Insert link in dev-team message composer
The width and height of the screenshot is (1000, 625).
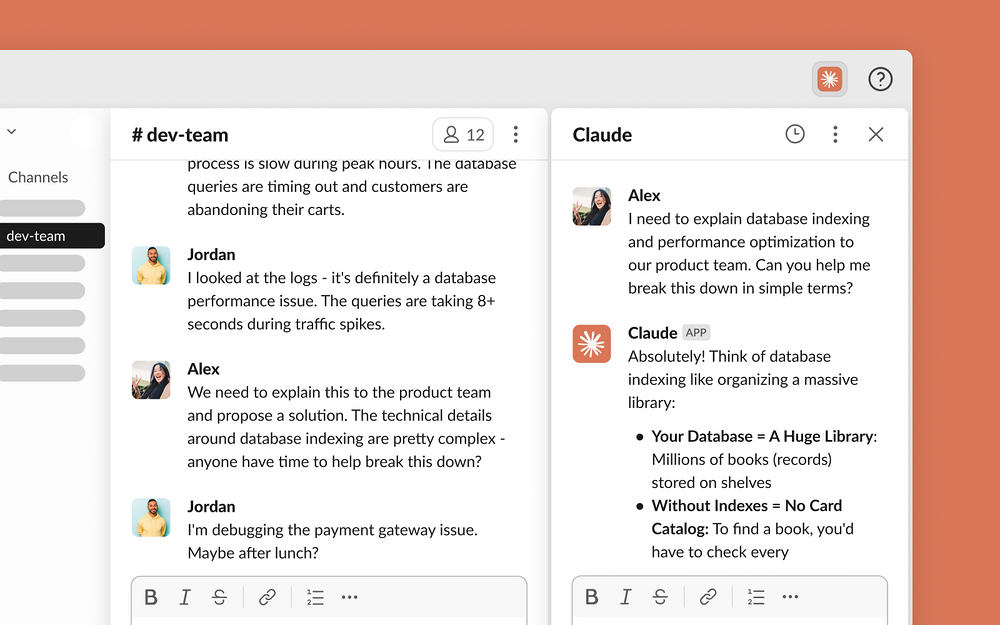[x=267, y=597]
